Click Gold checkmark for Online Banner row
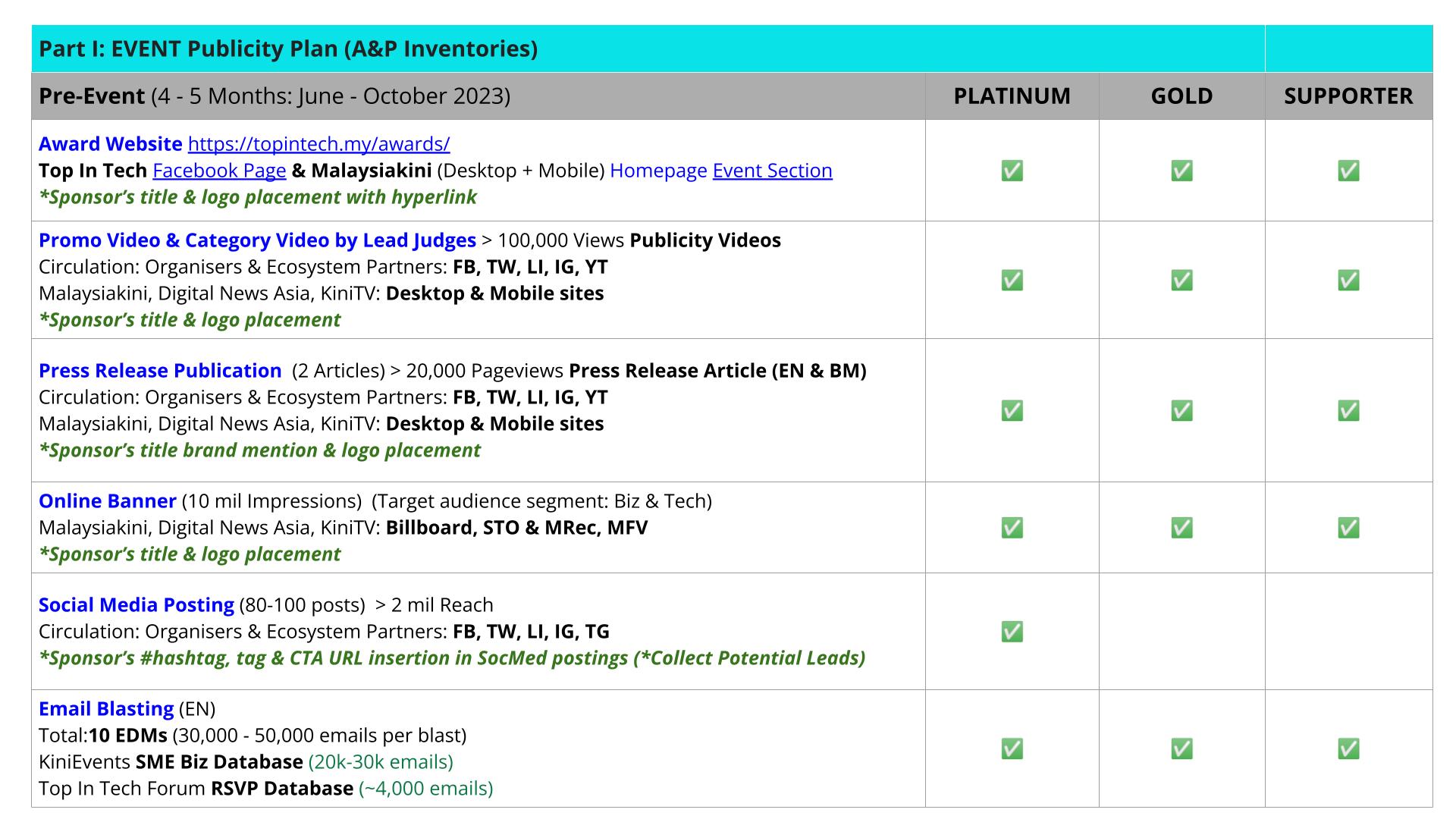This screenshot has height=819, width=1456. tap(1181, 527)
